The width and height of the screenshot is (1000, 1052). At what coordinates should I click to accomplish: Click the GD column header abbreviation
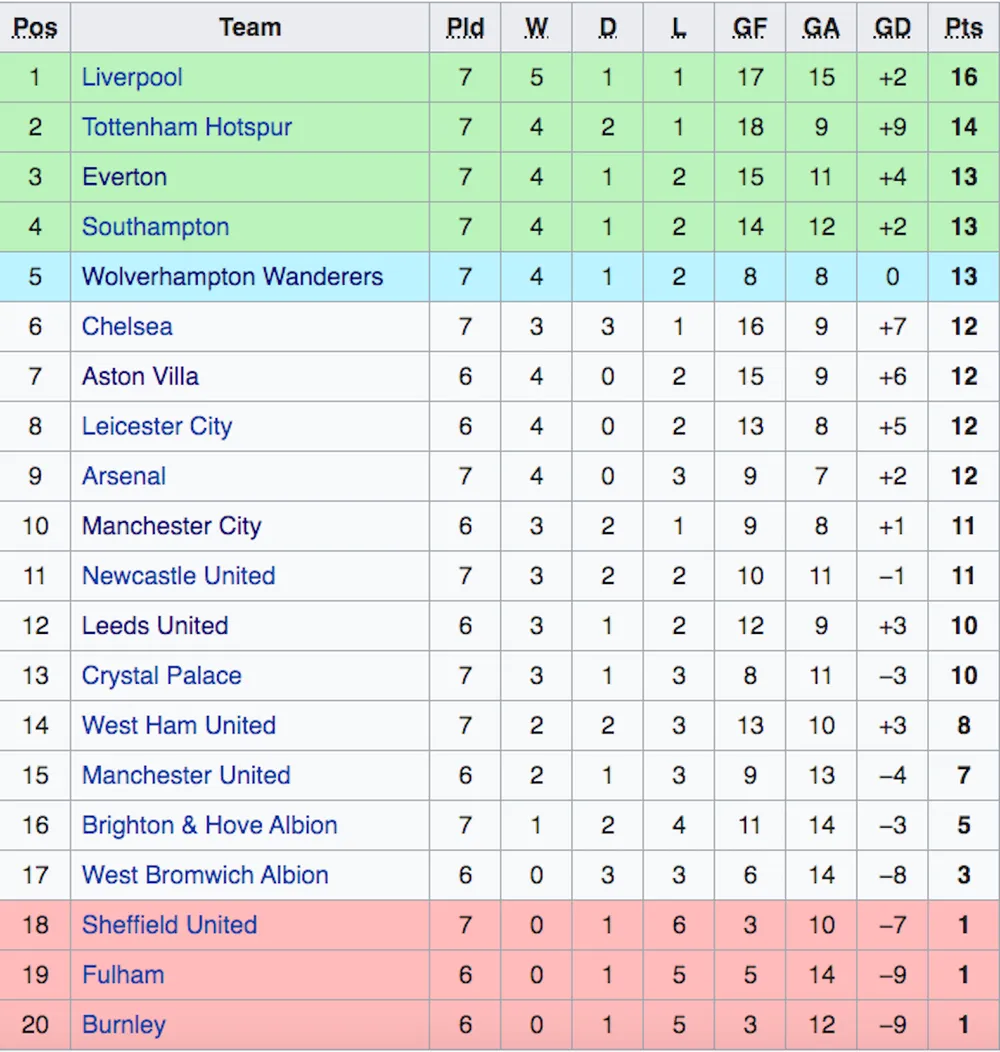coord(892,28)
